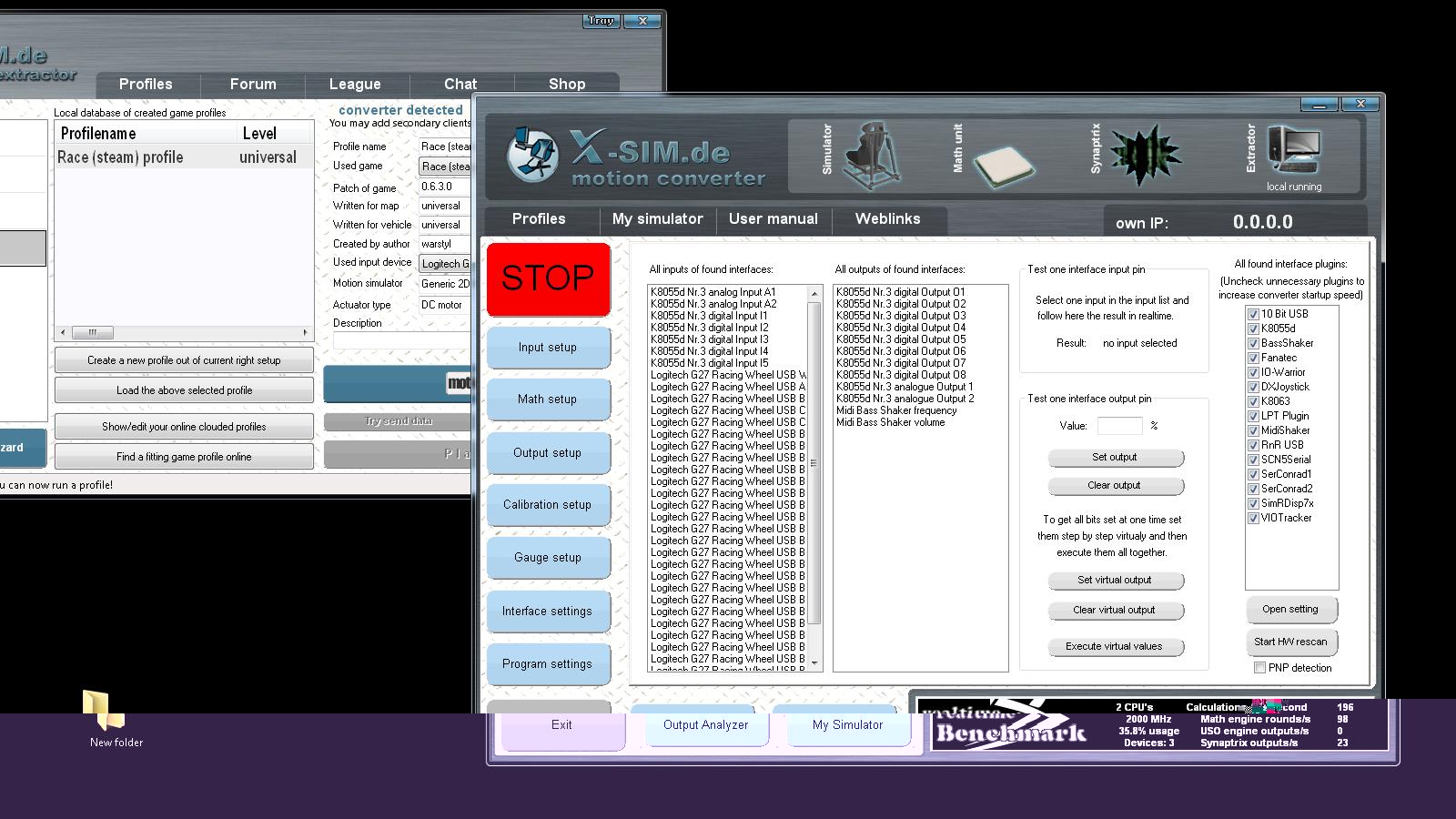Uncheck the Fanatec plugin checkbox
1456x819 pixels.
pyautogui.click(x=1253, y=358)
